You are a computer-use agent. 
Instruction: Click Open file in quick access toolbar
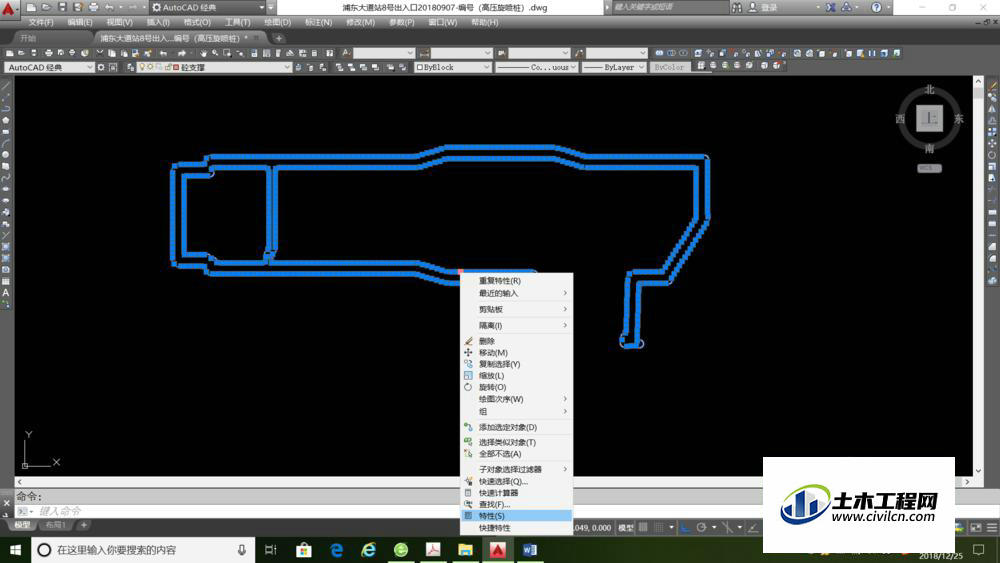pos(47,8)
